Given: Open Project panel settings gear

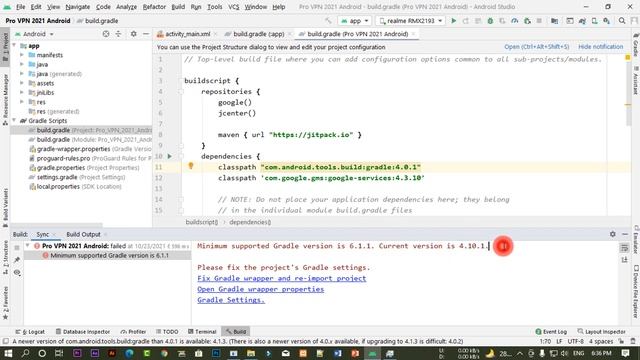Looking at the screenshot, I should (133, 34).
